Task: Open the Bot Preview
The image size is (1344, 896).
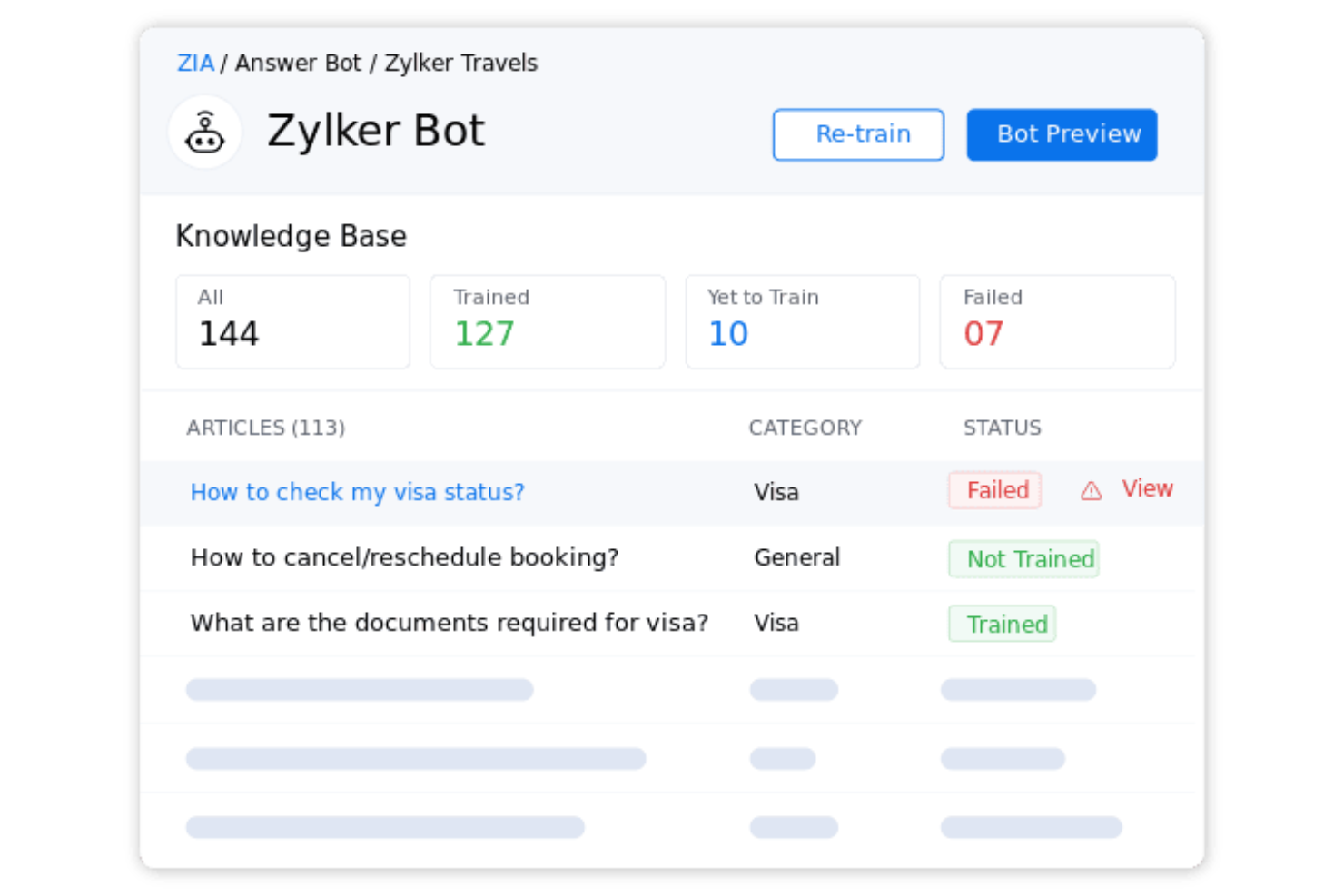Action: pos(1062,134)
